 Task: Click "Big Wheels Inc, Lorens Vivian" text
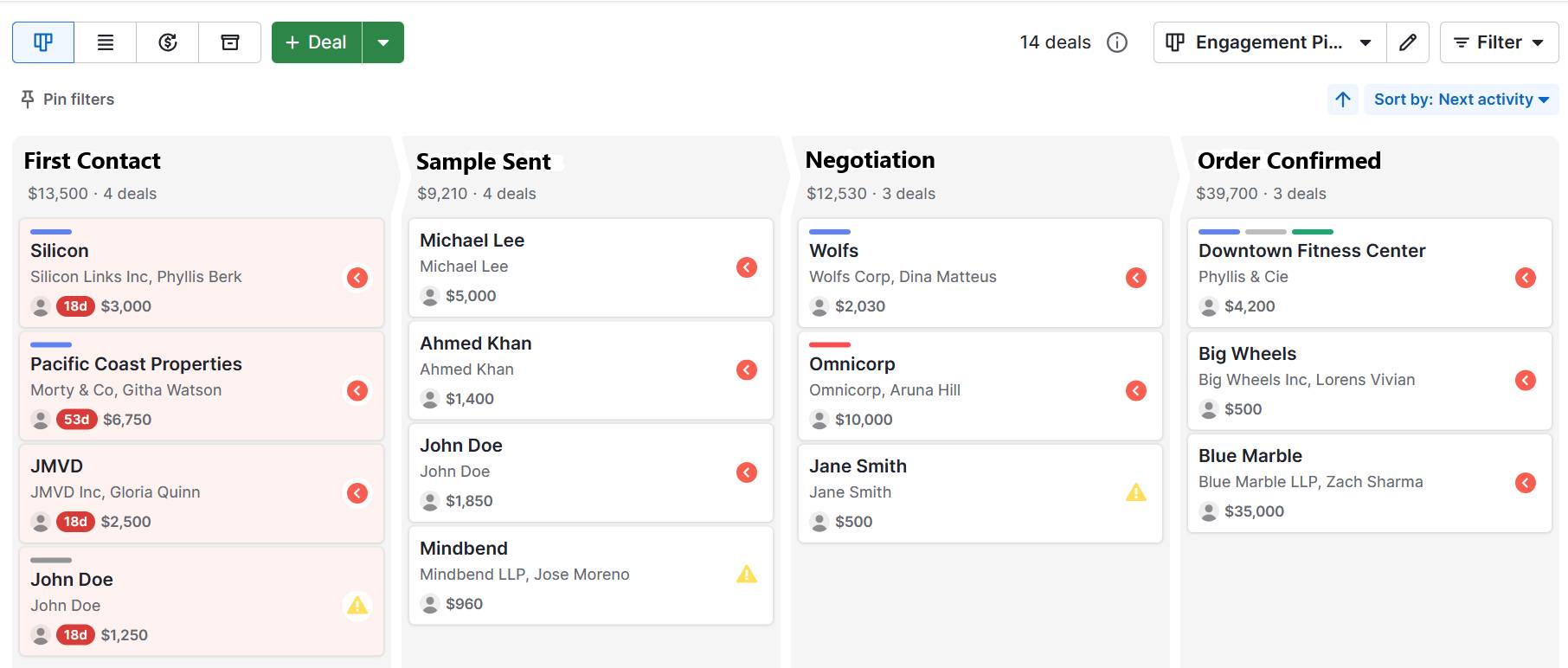click(1307, 380)
